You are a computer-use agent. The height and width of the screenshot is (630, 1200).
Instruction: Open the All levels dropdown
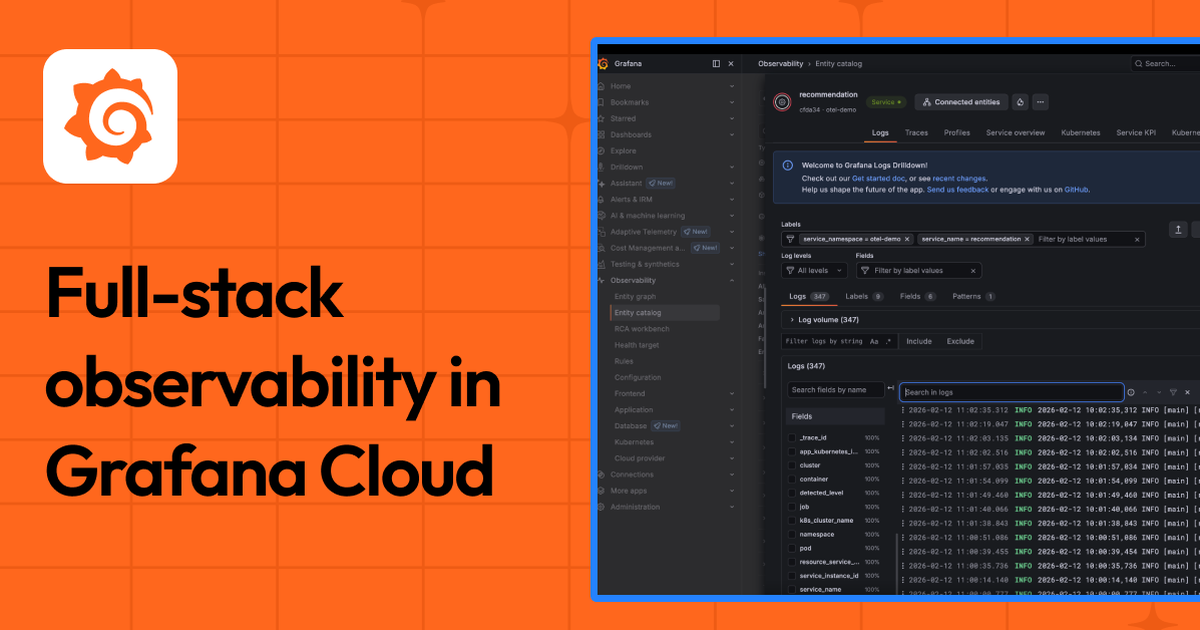(814, 270)
